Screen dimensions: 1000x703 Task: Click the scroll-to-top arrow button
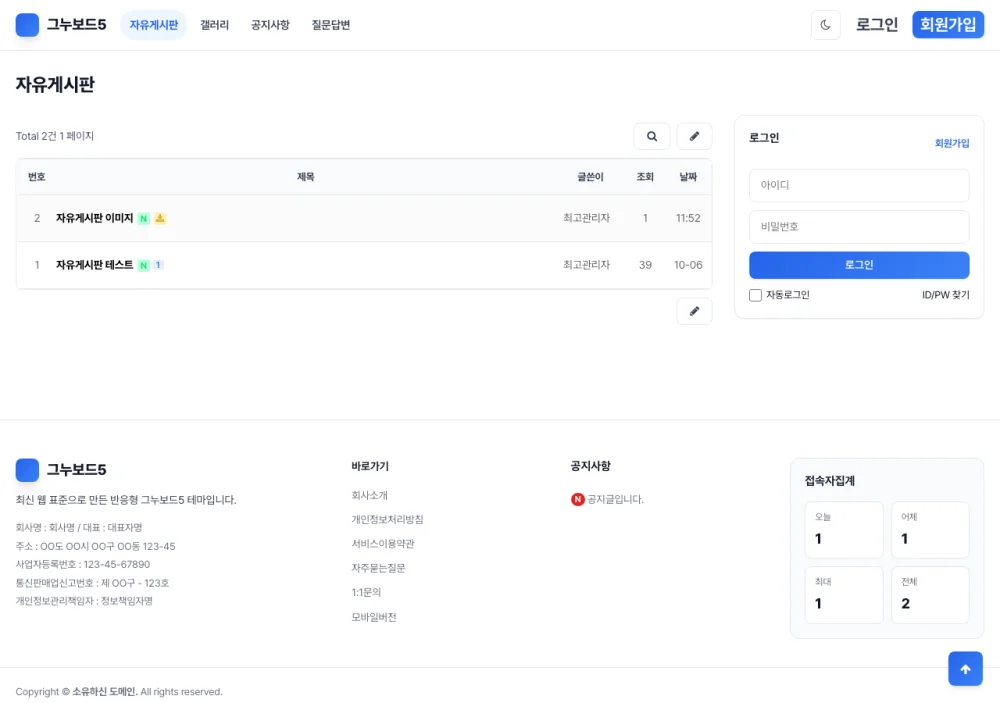(966, 669)
